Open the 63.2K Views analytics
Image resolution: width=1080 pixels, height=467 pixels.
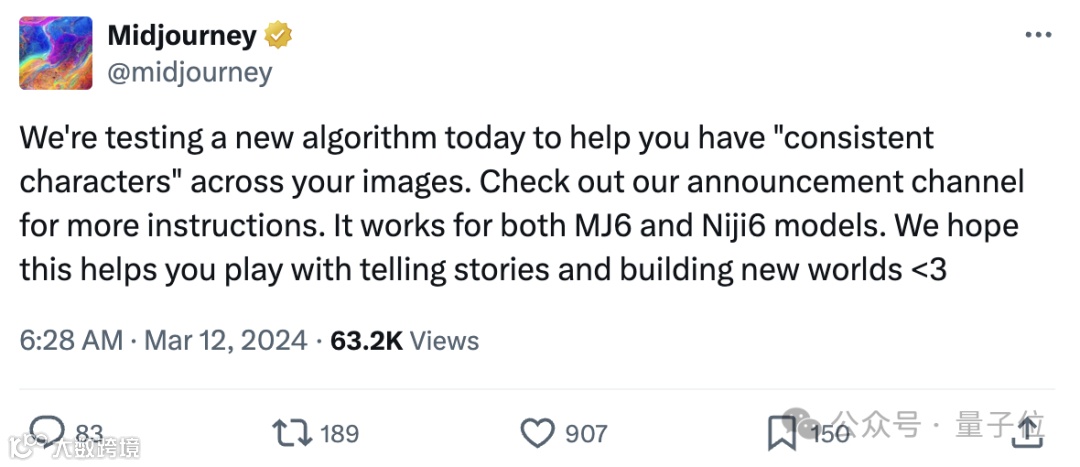click(x=405, y=340)
